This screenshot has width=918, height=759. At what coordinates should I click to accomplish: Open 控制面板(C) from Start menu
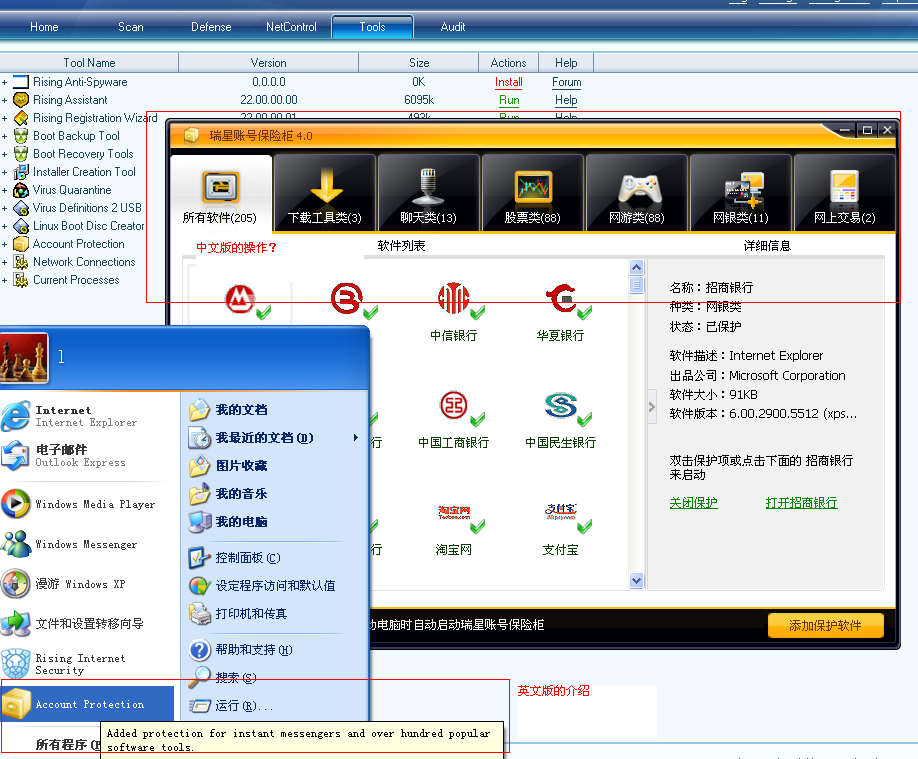(248, 558)
